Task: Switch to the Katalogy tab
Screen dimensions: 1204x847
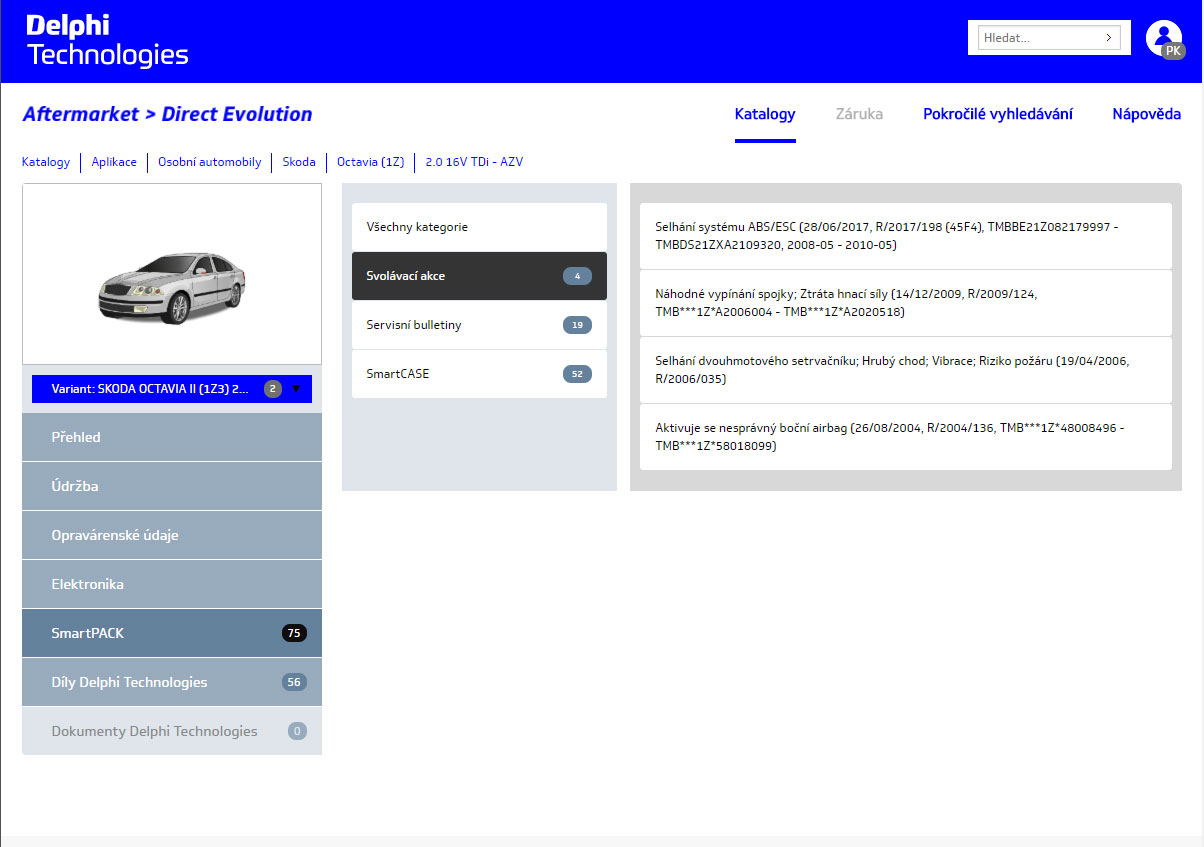Action: coord(765,114)
